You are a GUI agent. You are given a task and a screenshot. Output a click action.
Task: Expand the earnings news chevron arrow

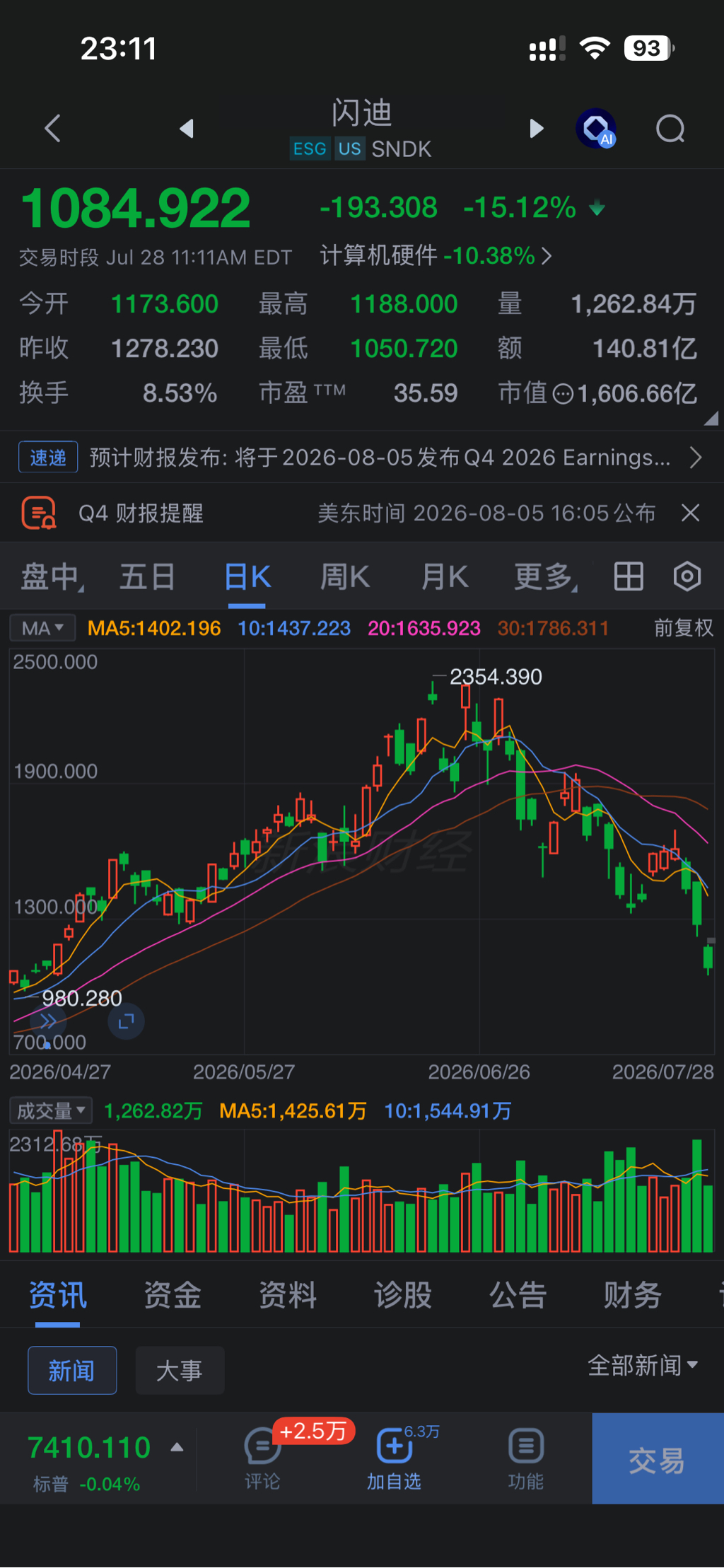point(696,458)
